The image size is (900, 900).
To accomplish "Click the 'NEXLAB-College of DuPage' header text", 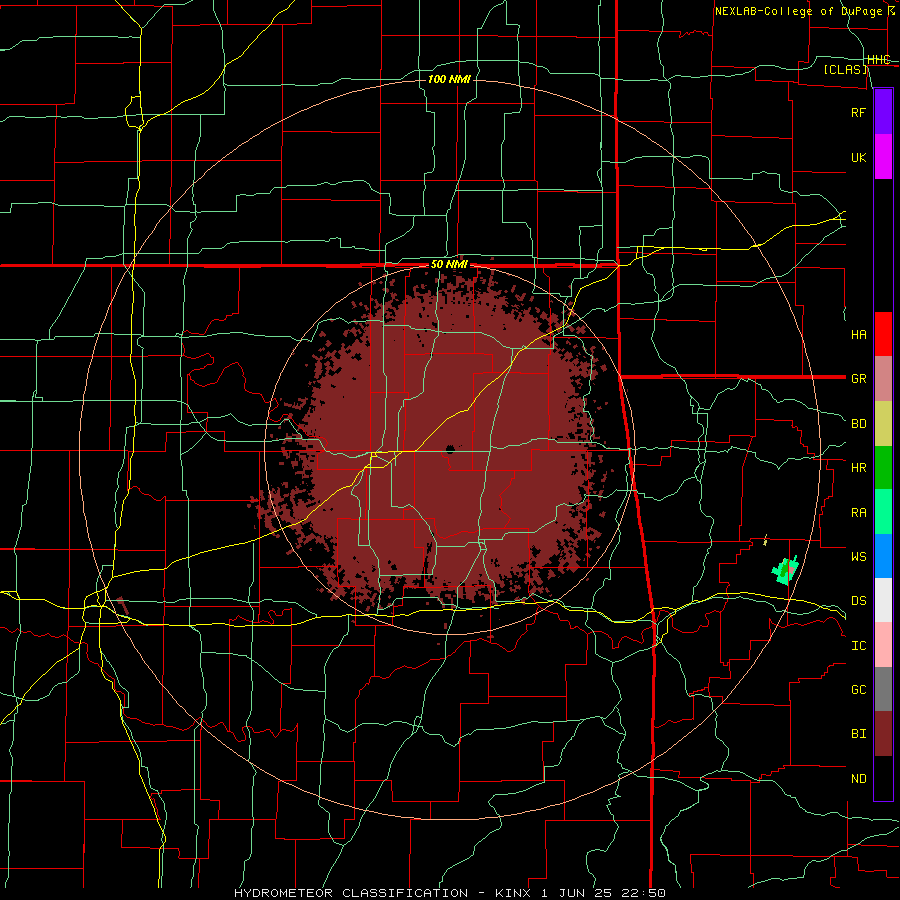I will pyautogui.click(x=798, y=11).
